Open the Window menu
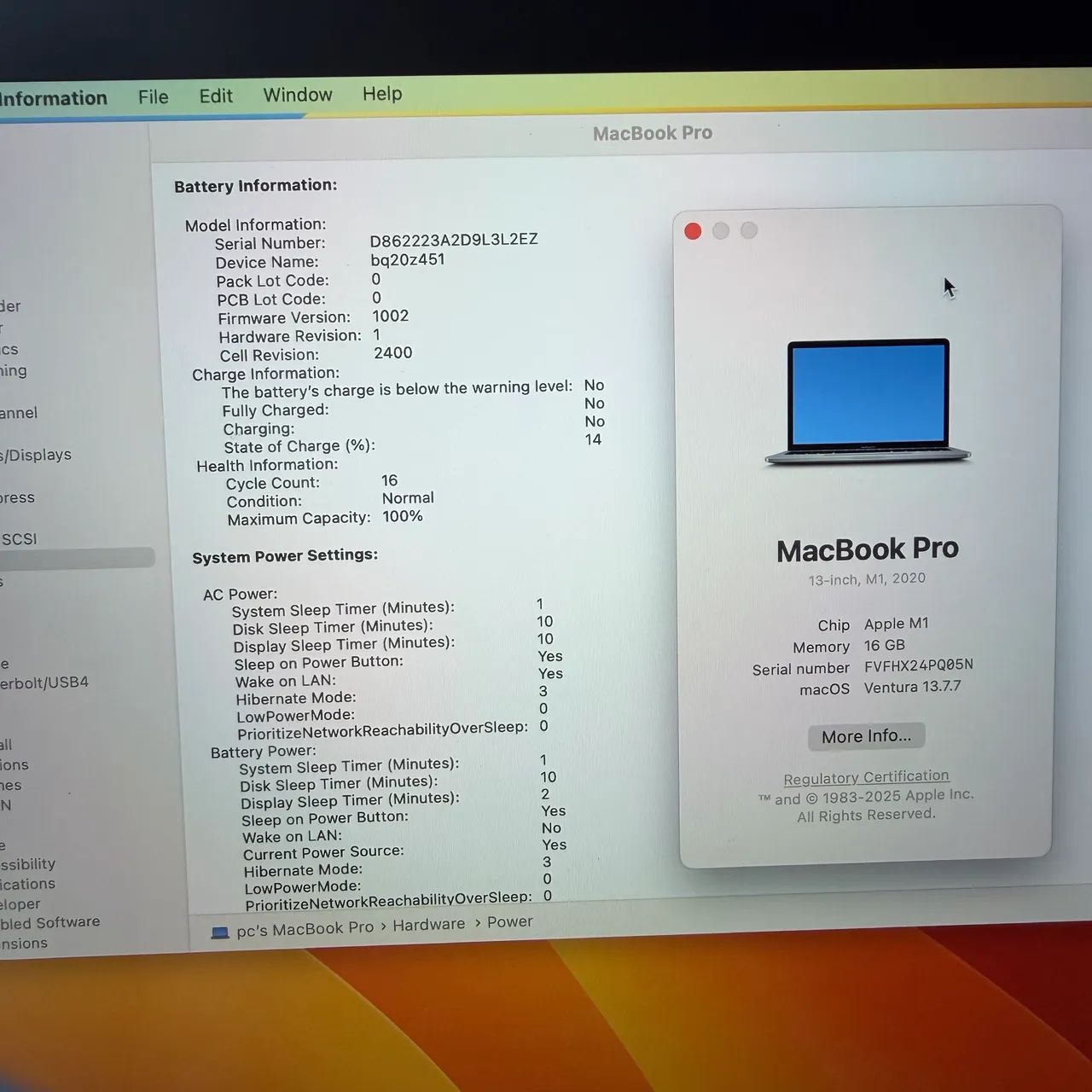Image resolution: width=1092 pixels, height=1092 pixels. click(x=298, y=95)
